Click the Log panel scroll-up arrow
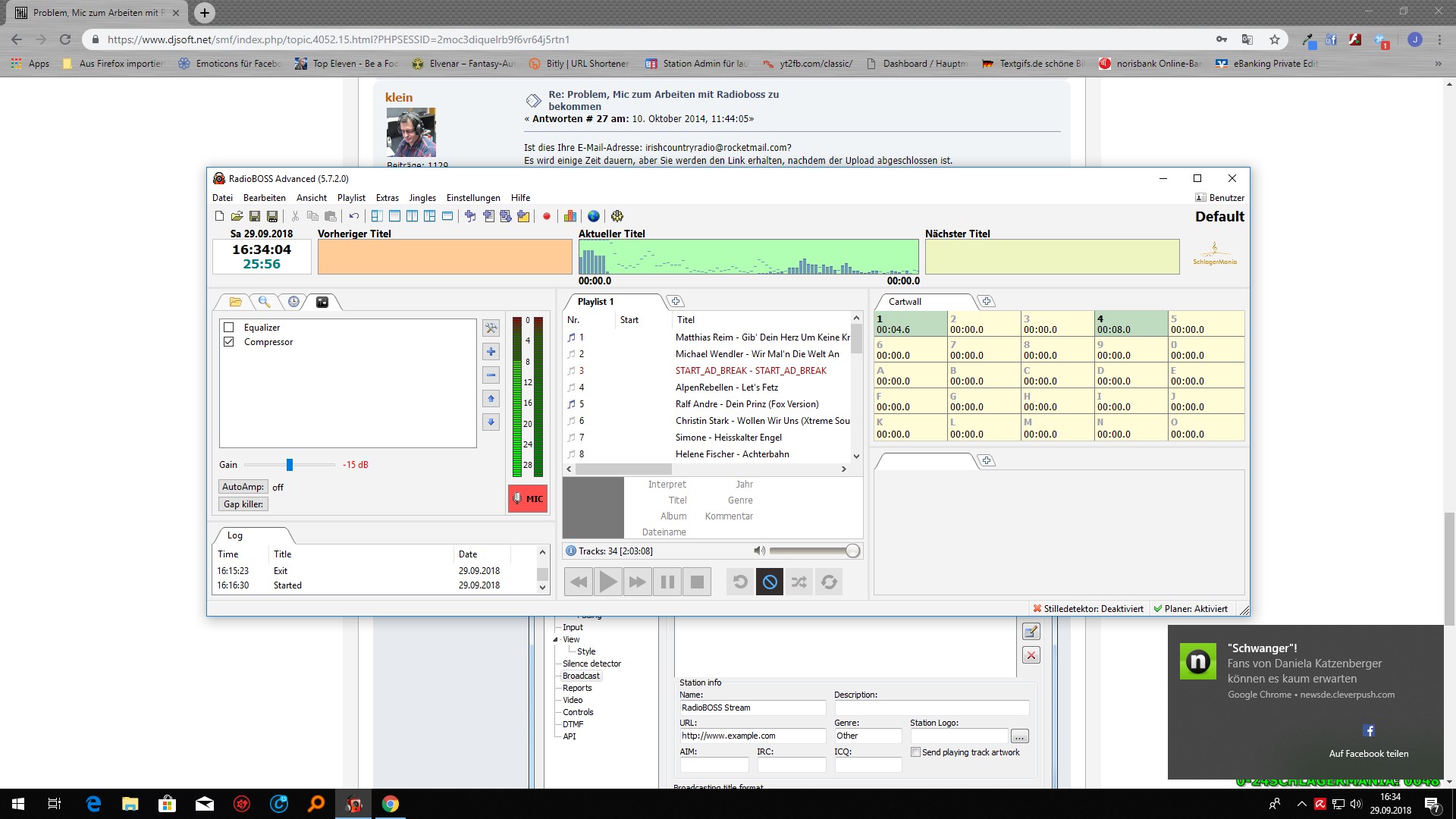The image size is (1456, 819). click(x=542, y=552)
